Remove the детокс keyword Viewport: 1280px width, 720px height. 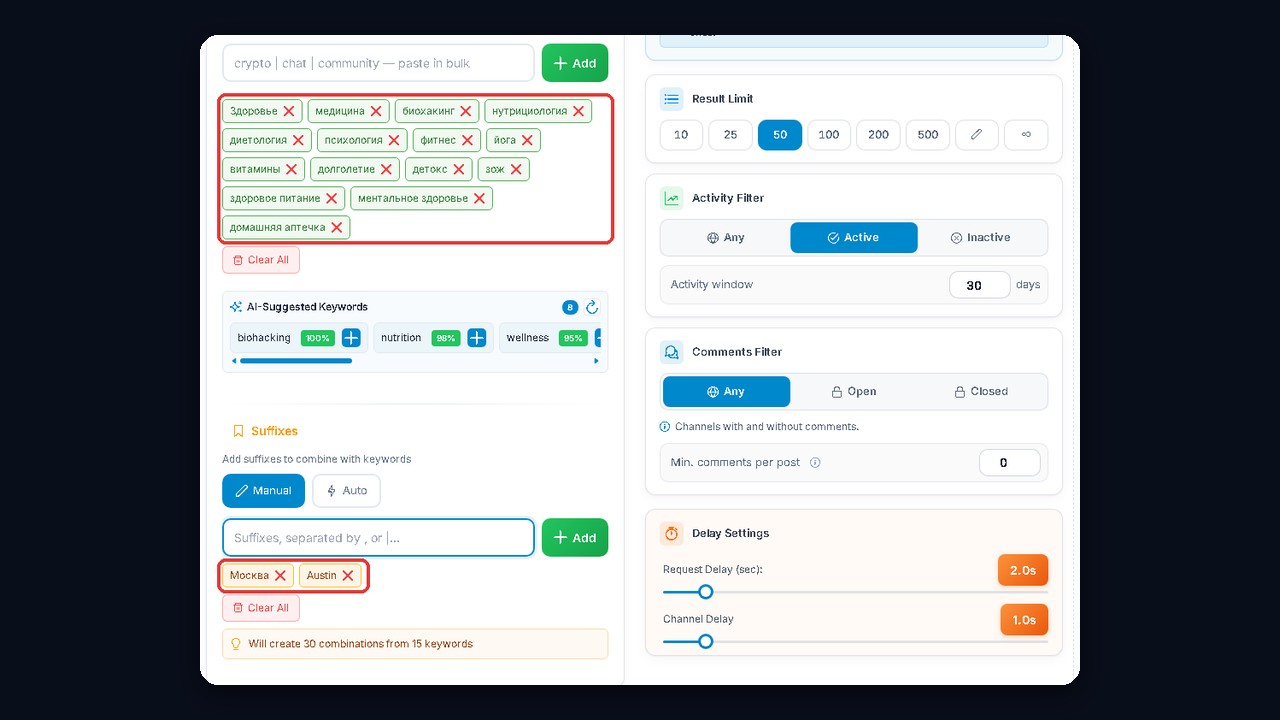[459, 169]
